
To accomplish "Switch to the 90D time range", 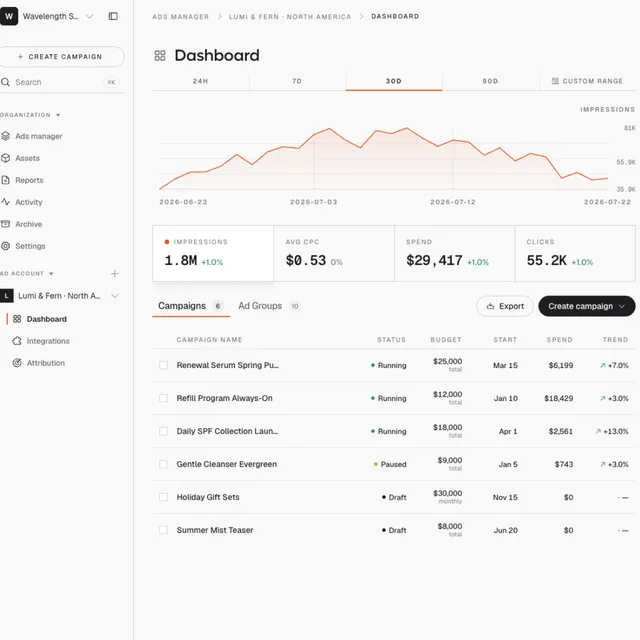I will tap(490, 81).
